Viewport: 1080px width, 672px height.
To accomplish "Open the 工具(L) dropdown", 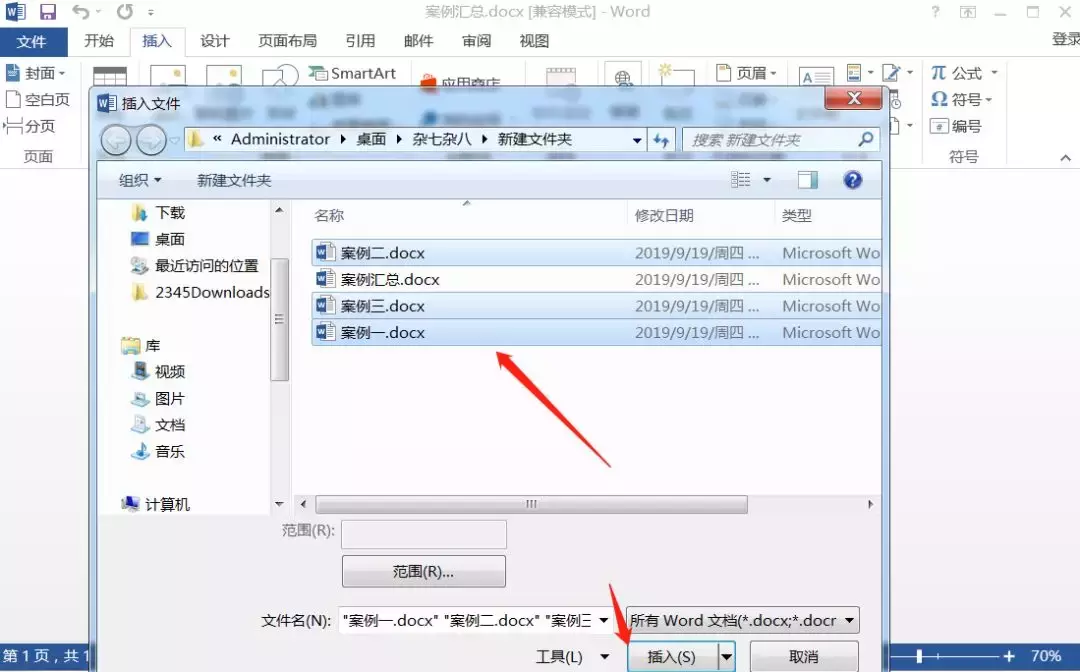I will [x=572, y=657].
